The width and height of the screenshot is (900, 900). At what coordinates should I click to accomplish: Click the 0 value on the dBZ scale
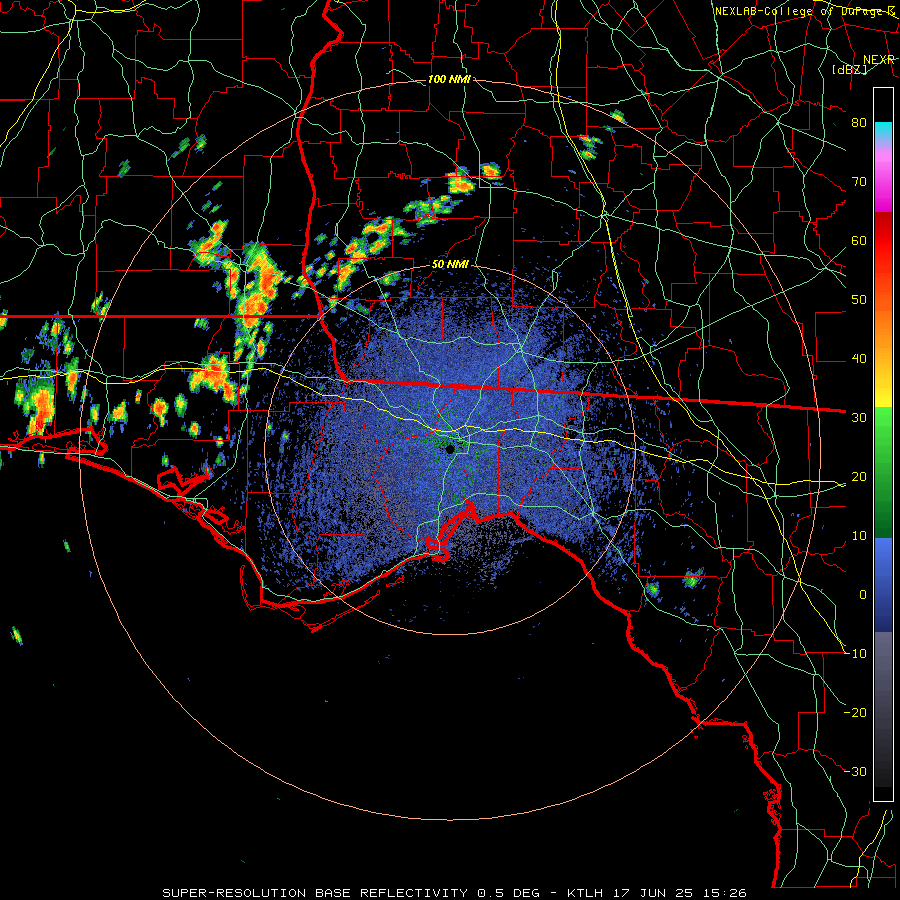click(x=863, y=595)
